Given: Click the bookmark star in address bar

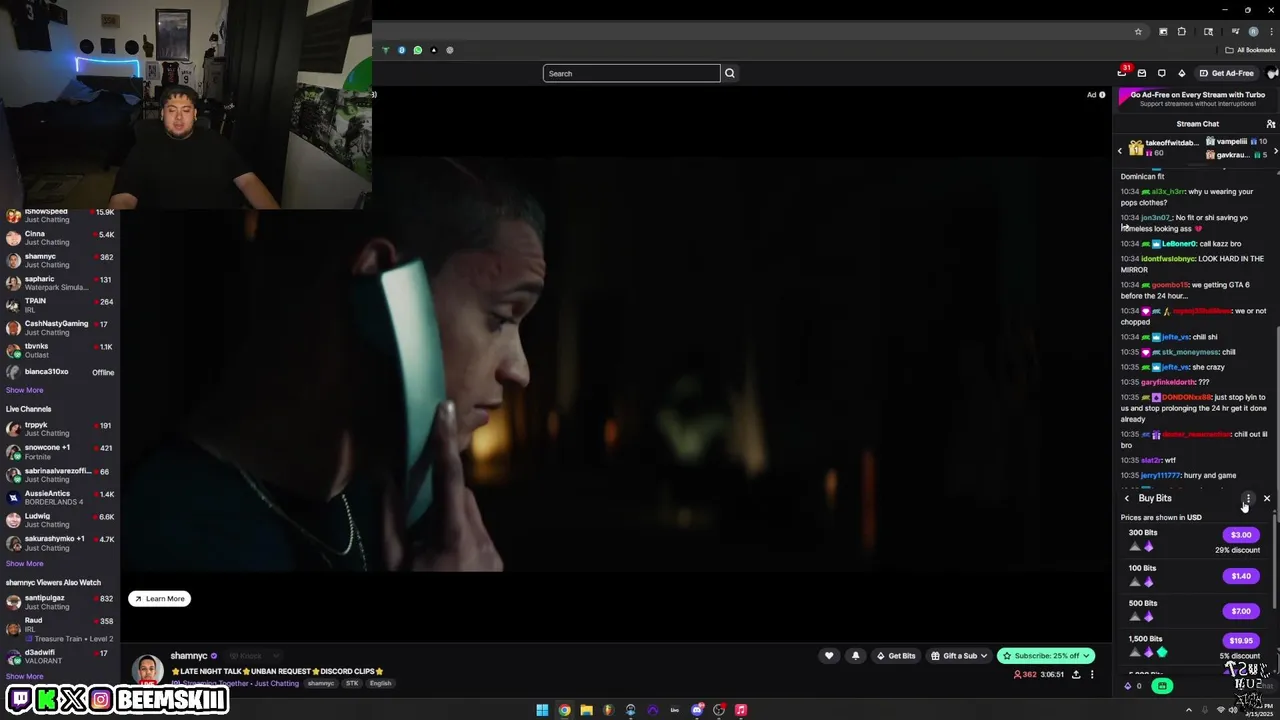Looking at the screenshot, I should [x=1138, y=32].
